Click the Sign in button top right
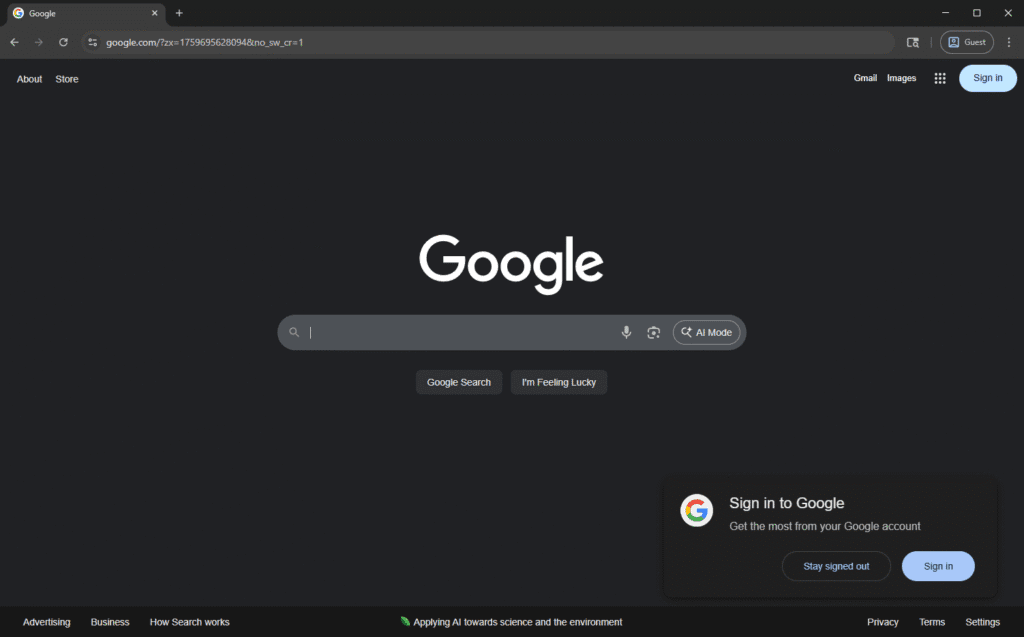The image size is (1024, 637). click(987, 77)
